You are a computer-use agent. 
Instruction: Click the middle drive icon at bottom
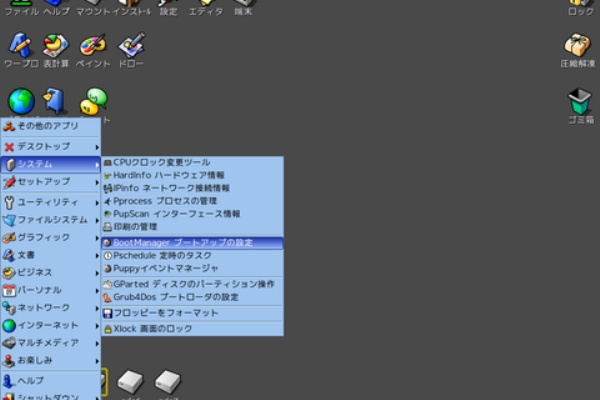pyautogui.click(x=130, y=382)
